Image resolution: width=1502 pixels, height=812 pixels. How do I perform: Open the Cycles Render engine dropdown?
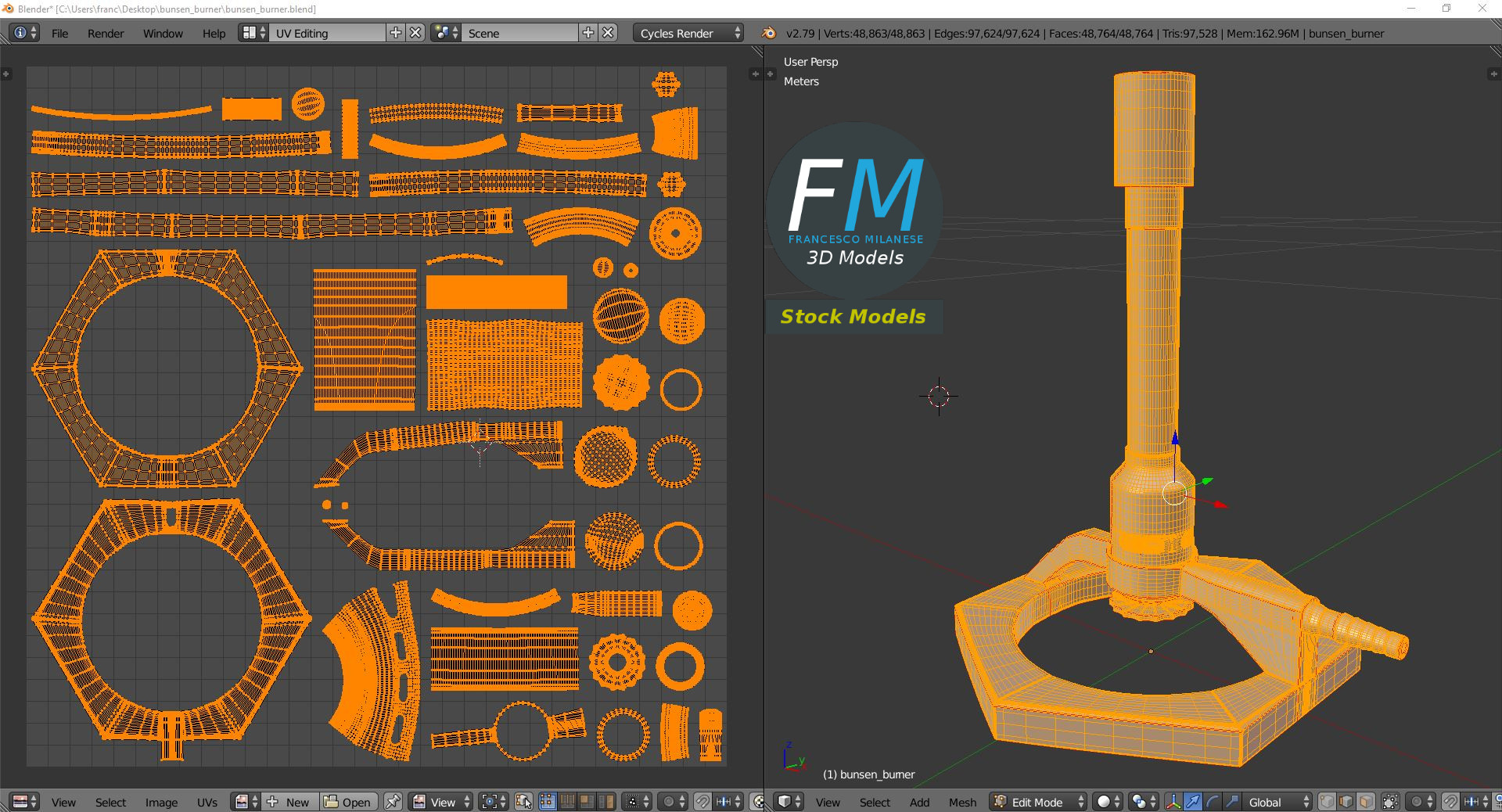tap(688, 33)
